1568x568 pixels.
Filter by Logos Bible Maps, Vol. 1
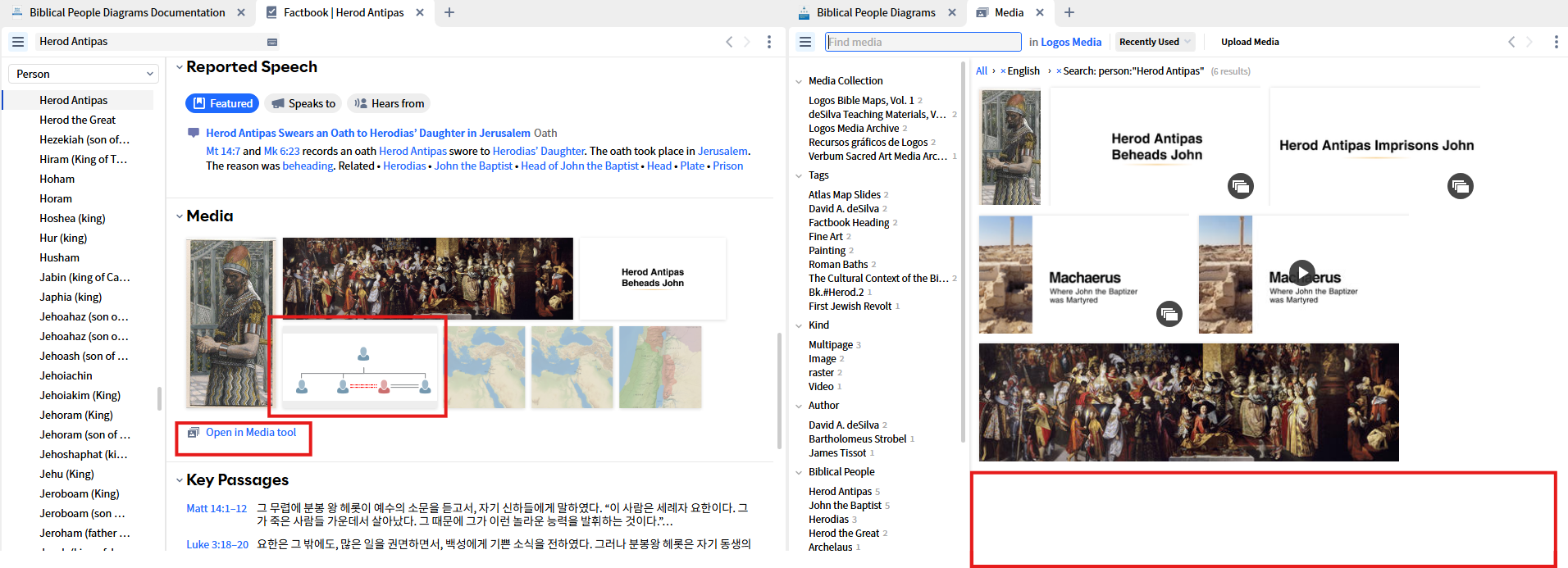861,101
